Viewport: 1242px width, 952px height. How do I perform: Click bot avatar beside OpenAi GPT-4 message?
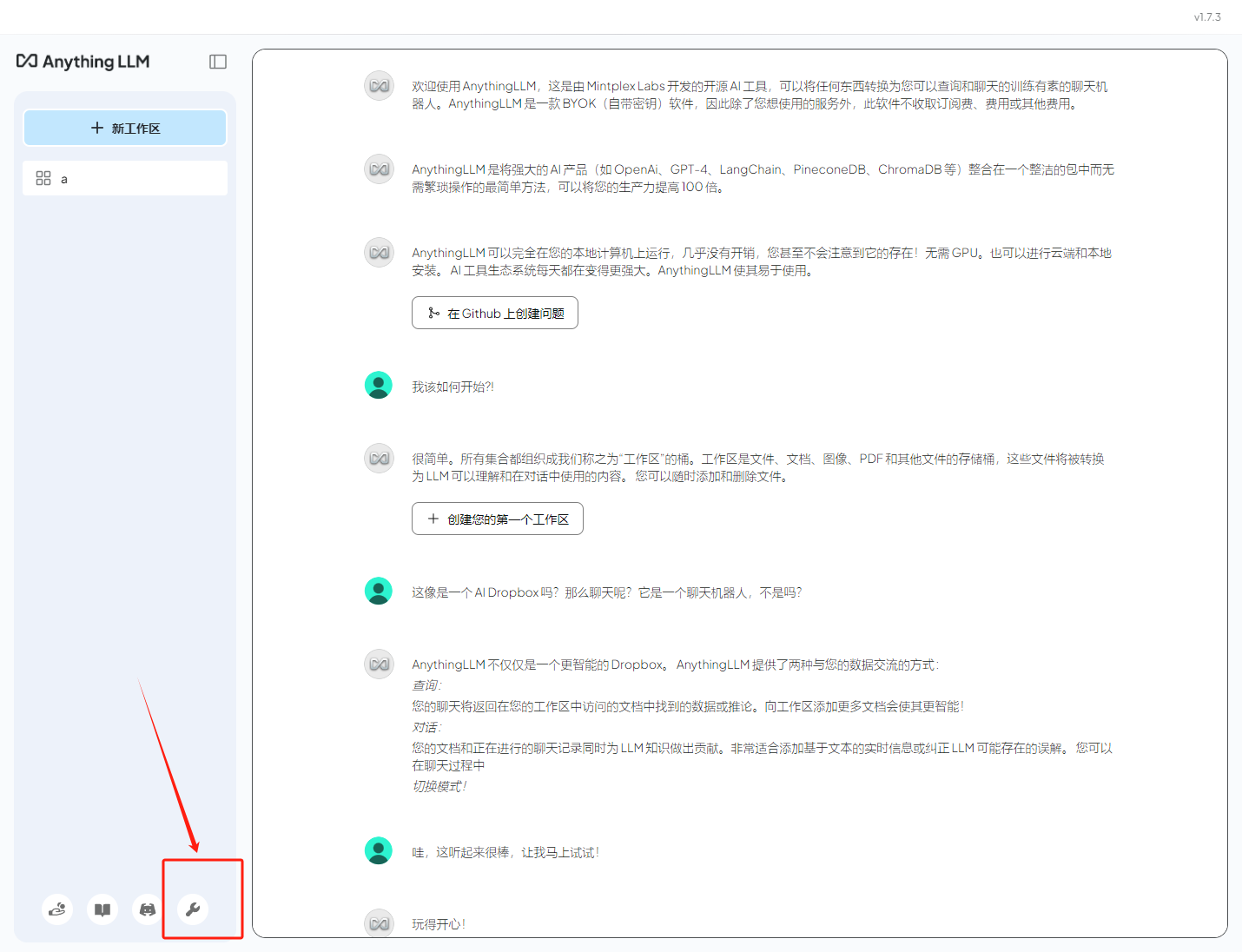(379, 169)
